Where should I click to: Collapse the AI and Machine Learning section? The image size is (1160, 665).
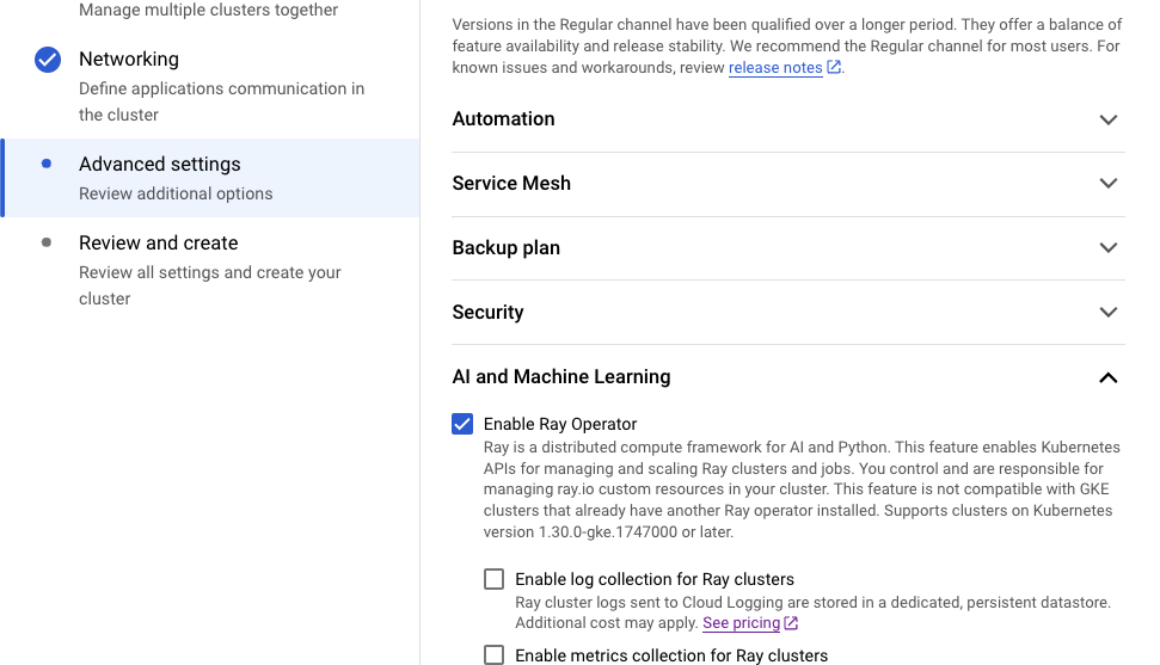(x=1108, y=377)
